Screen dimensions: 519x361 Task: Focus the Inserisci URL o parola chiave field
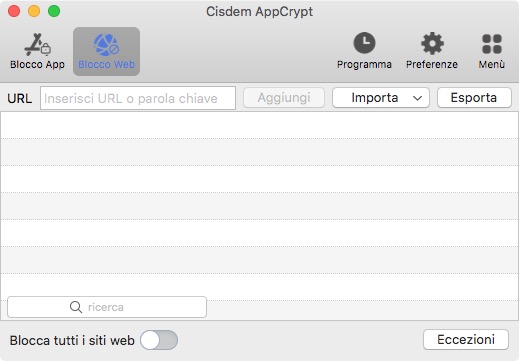[x=138, y=98]
